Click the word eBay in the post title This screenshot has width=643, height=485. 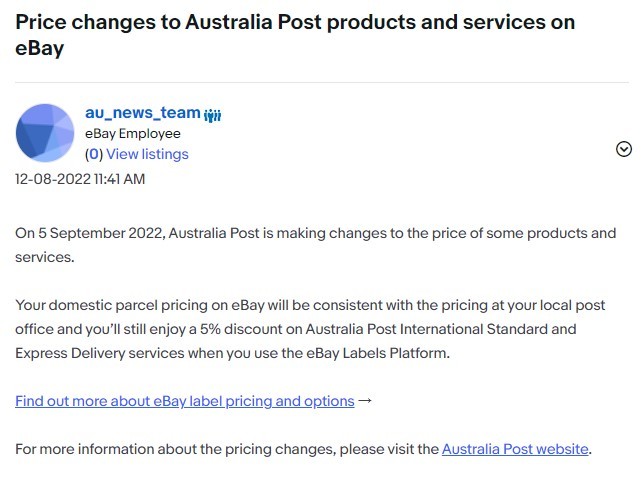(x=38, y=48)
